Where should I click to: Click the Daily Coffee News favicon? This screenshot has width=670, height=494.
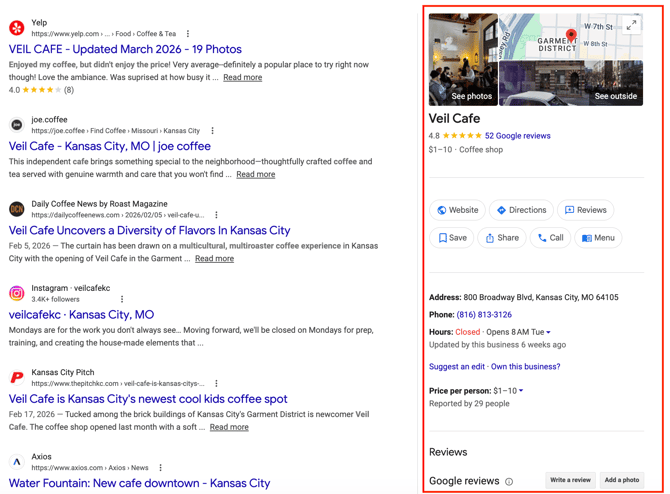point(17,209)
